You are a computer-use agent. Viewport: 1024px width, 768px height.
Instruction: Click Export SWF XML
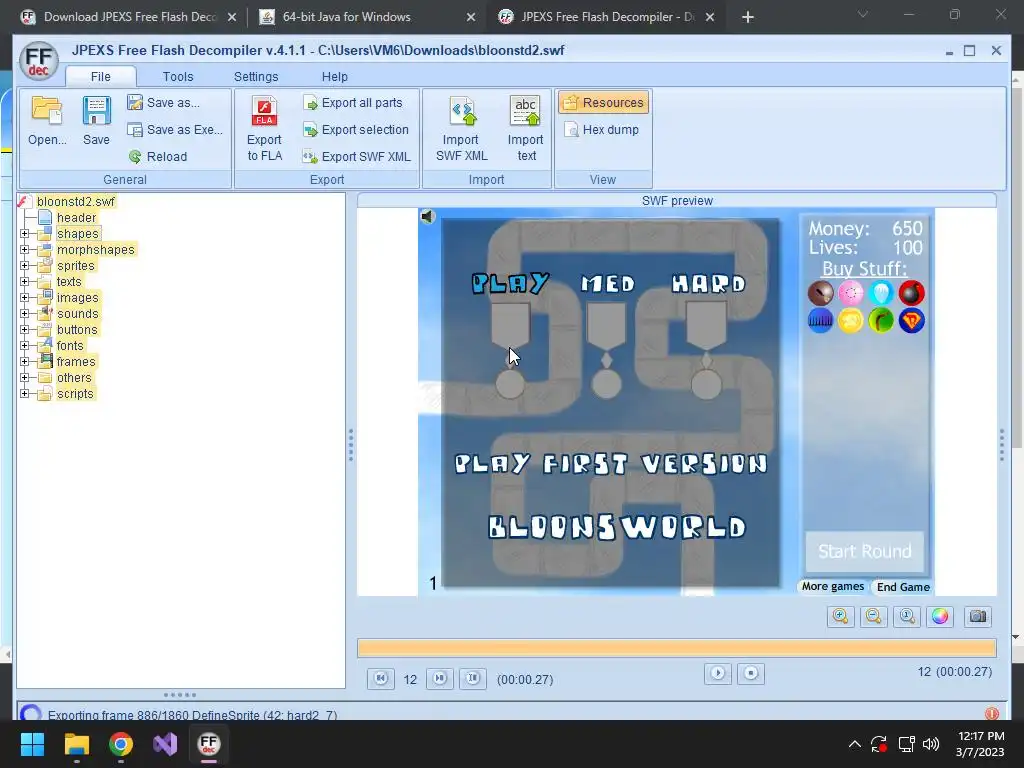point(357,157)
